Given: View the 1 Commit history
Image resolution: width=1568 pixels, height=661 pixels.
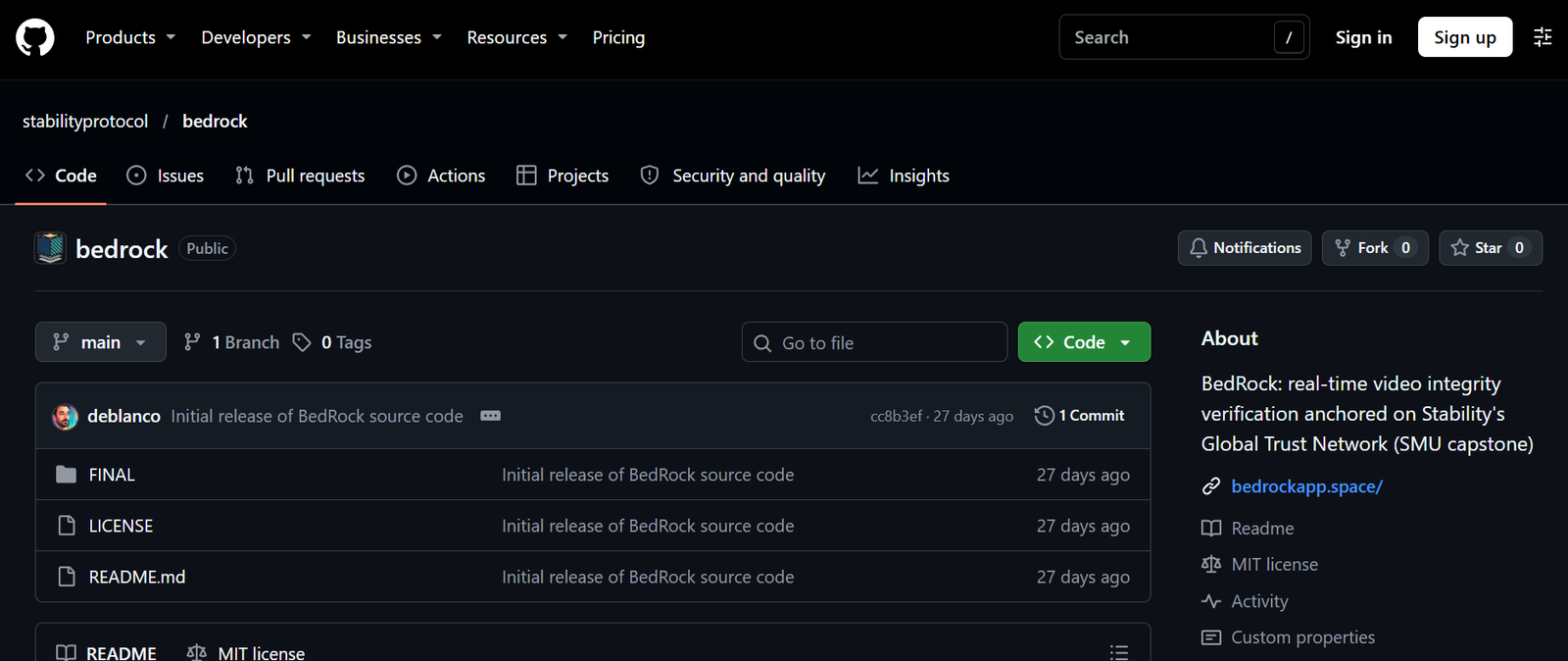Looking at the screenshot, I should click(1080, 416).
